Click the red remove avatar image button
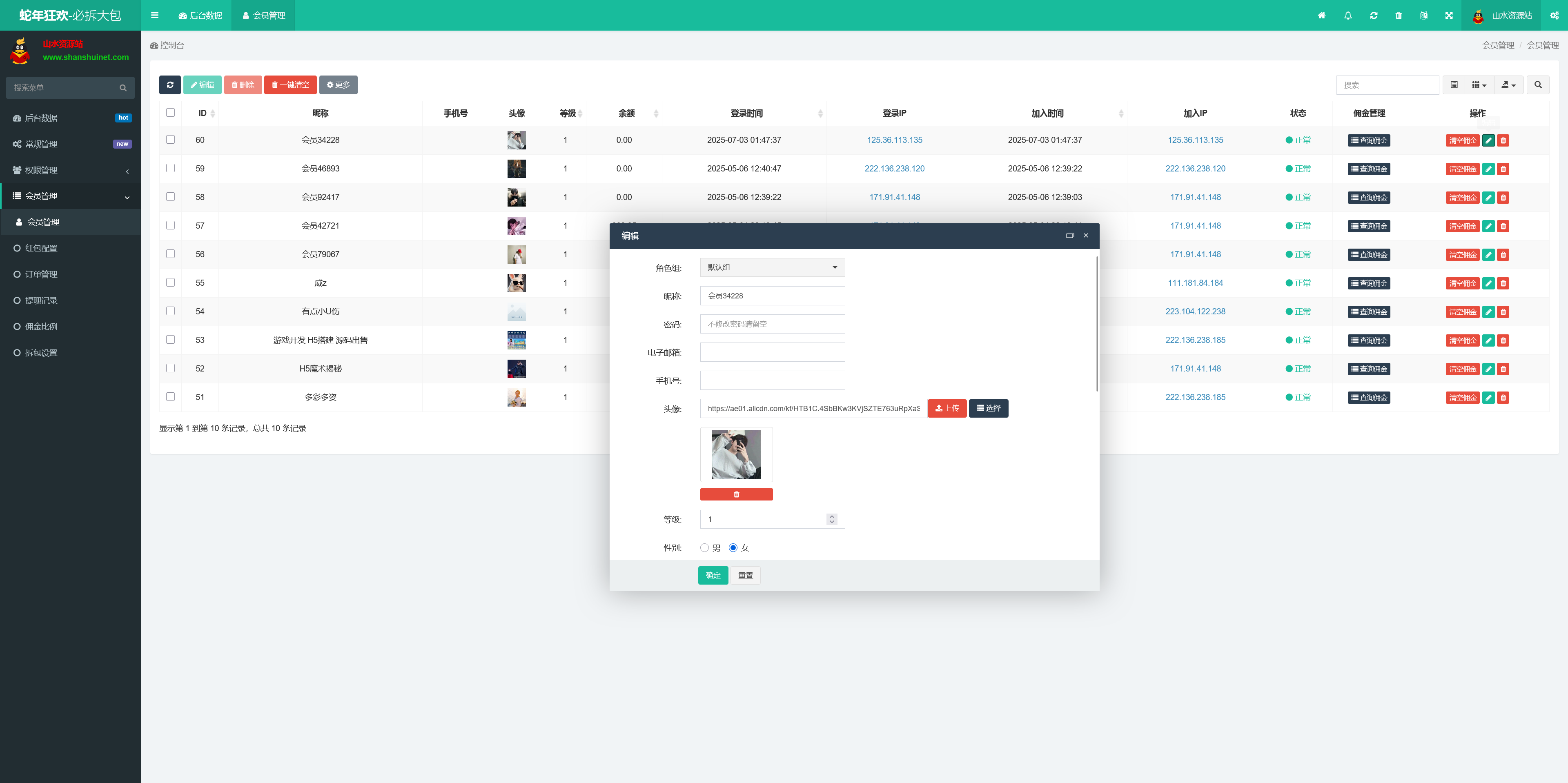1568x783 pixels. [x=736, y=494]
